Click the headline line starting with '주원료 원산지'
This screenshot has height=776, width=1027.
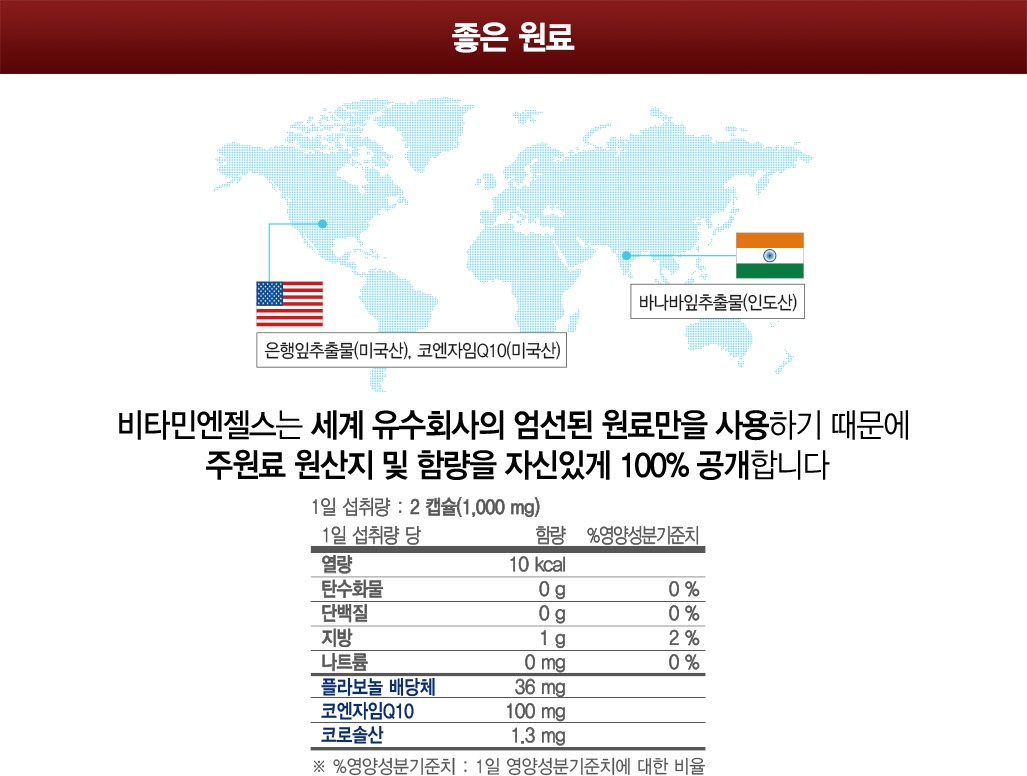coord(517,464)
